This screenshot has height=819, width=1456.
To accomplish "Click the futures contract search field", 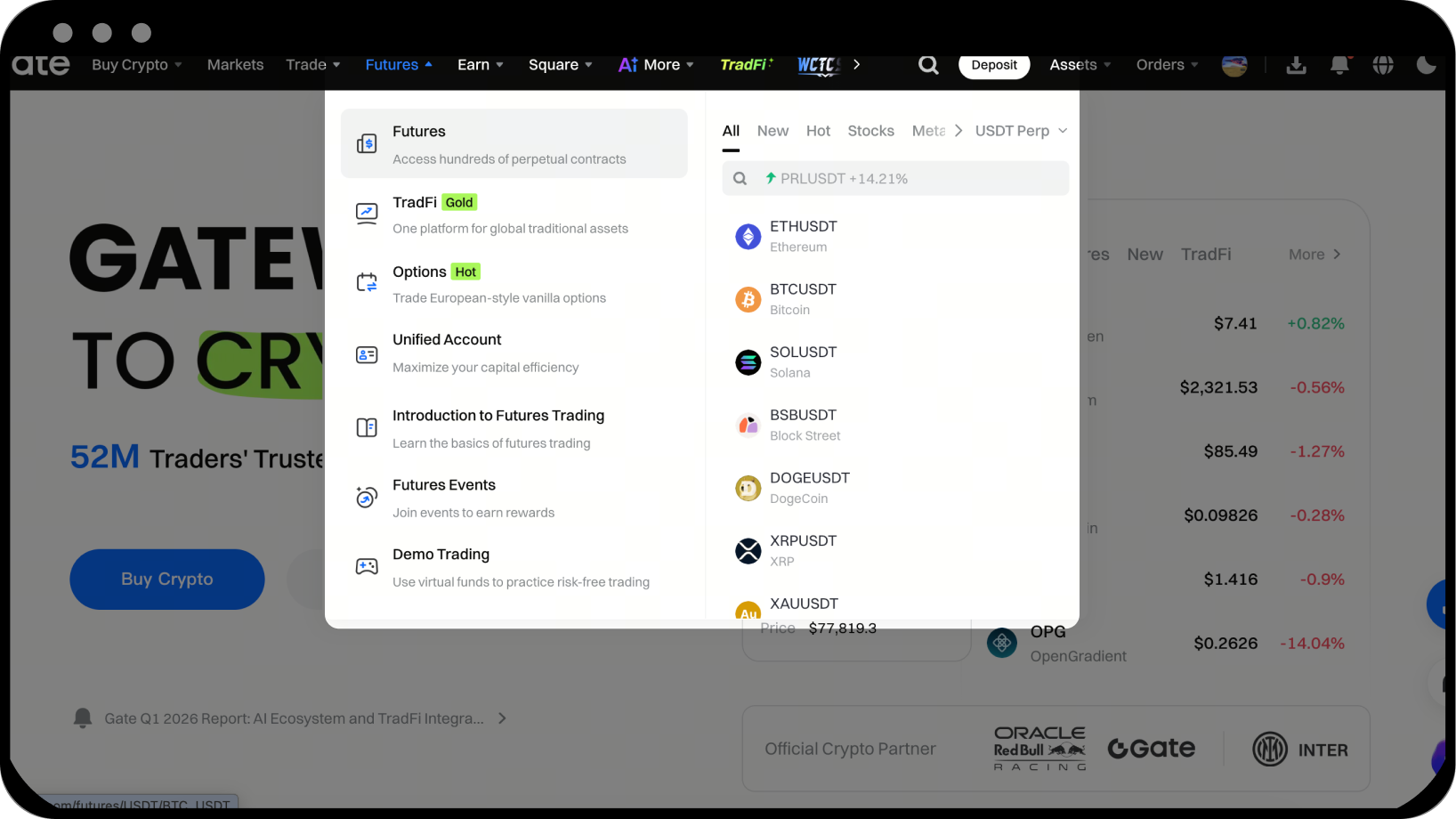I will pyautogui.click(x=908, y=179).
